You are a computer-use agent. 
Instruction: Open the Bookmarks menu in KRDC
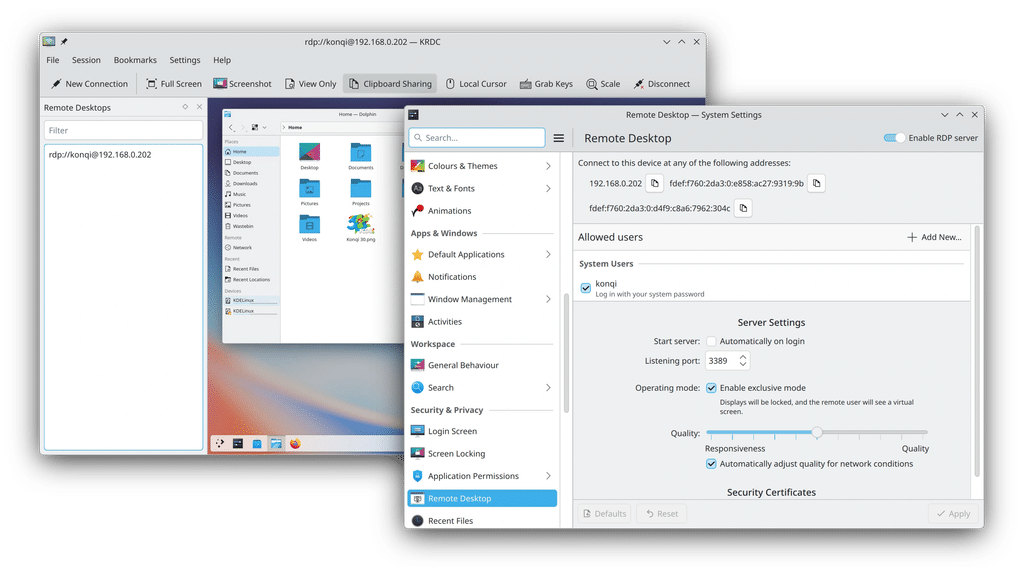coord(135,60)
